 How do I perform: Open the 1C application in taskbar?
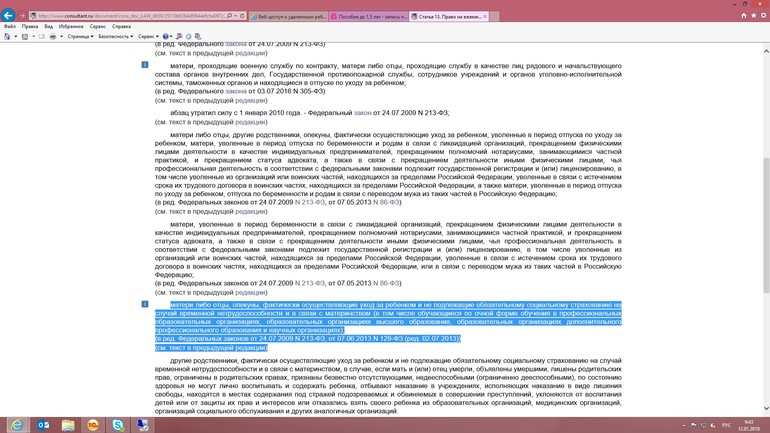click(94, 423)
